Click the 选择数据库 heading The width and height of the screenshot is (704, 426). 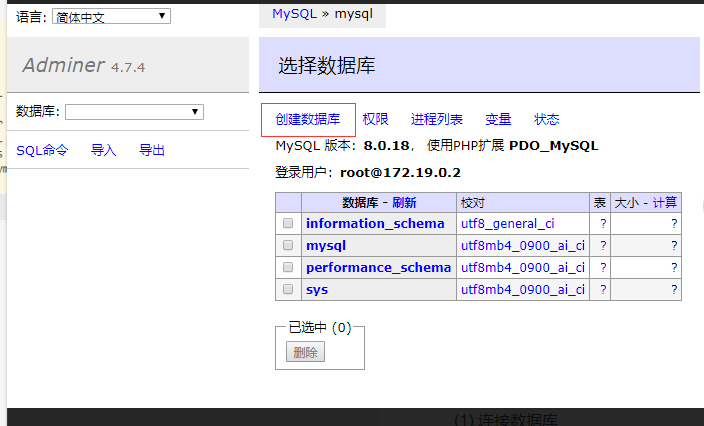327,66
